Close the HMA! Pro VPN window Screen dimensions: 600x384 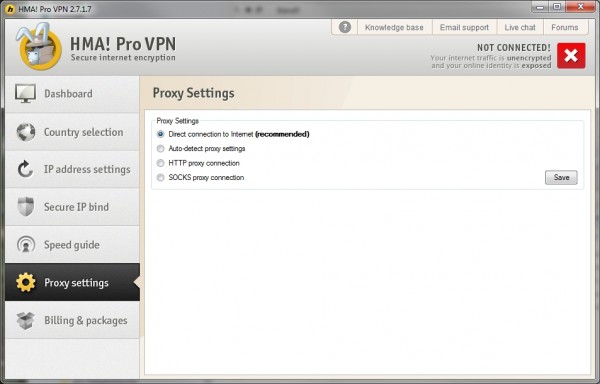tap(580, 7)
